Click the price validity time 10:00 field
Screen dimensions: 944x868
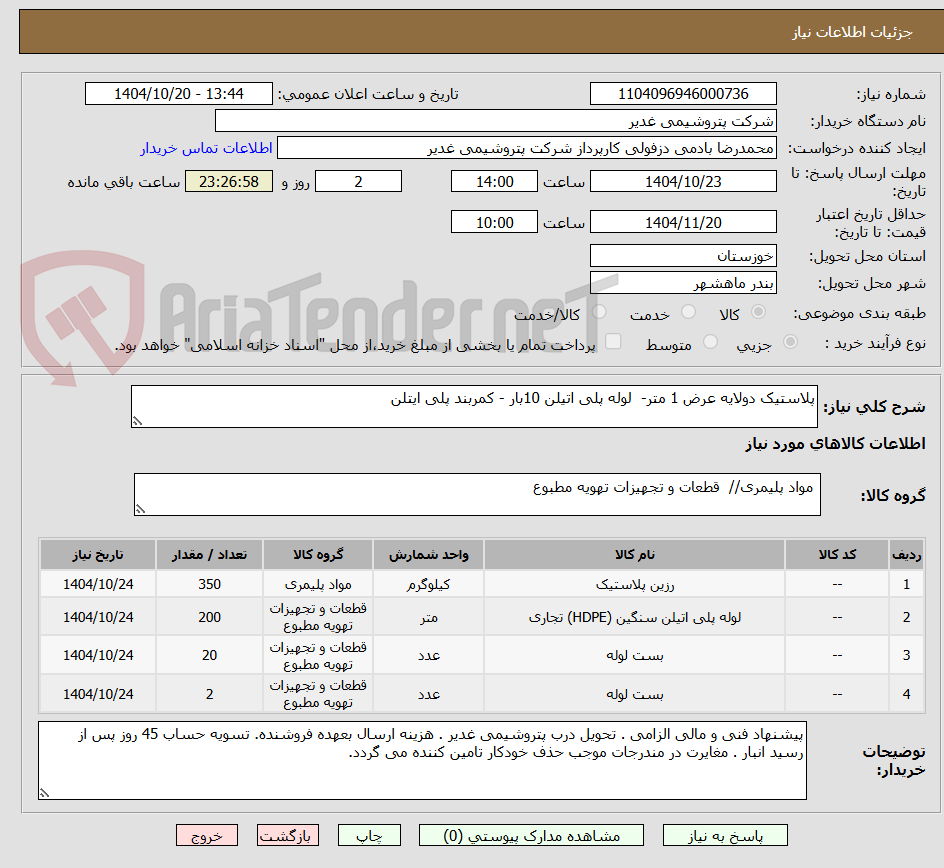(494, 222)
